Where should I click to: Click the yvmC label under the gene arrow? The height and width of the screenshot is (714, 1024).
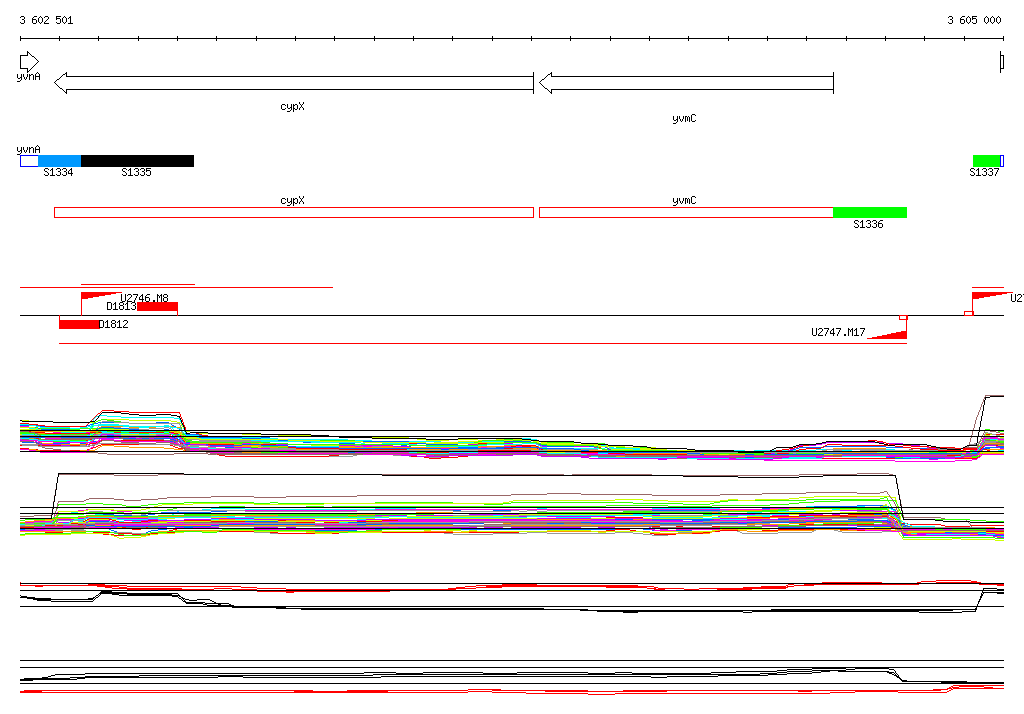(x=684, y=118)
